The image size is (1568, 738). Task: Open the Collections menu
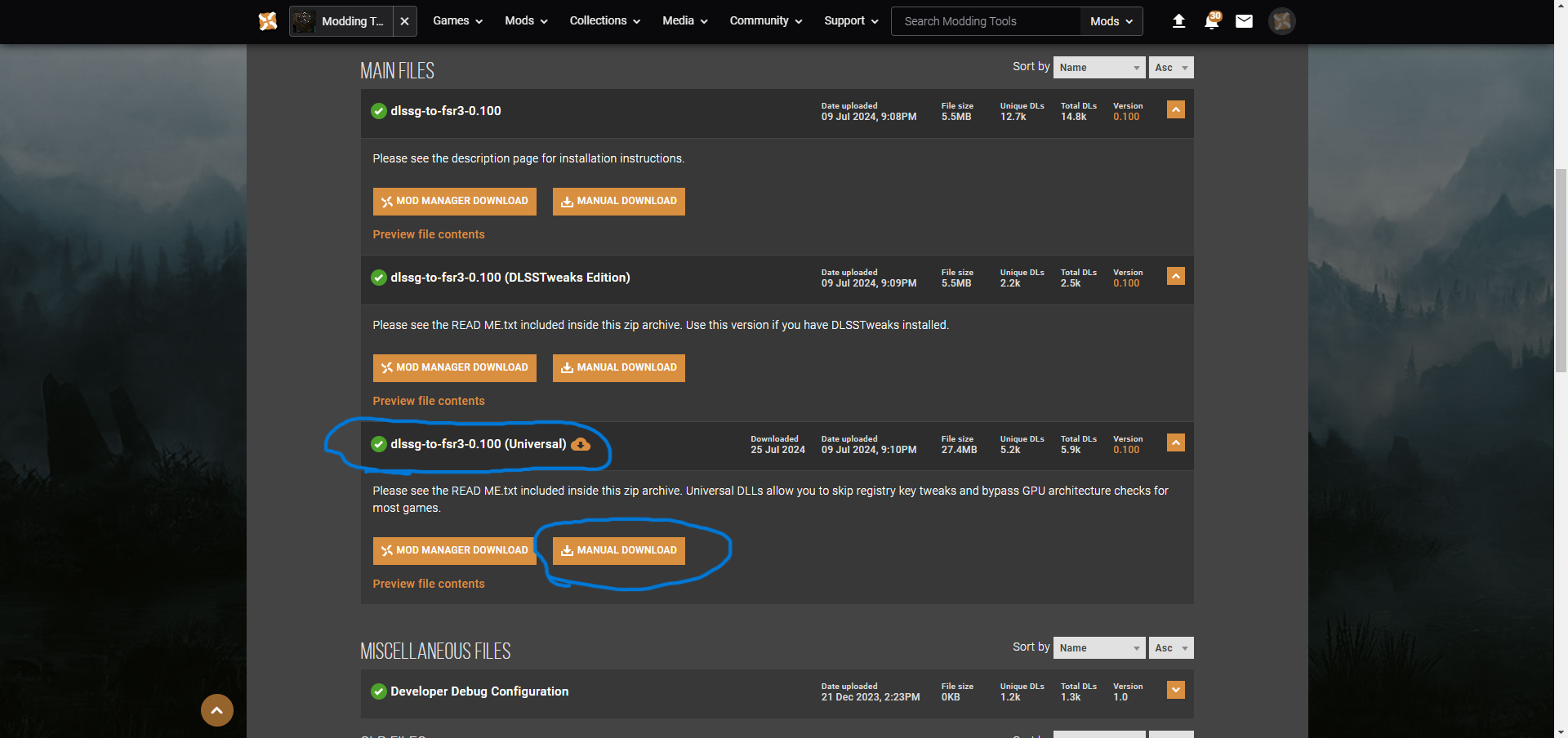pyautogui.click(x=604, y=21)
